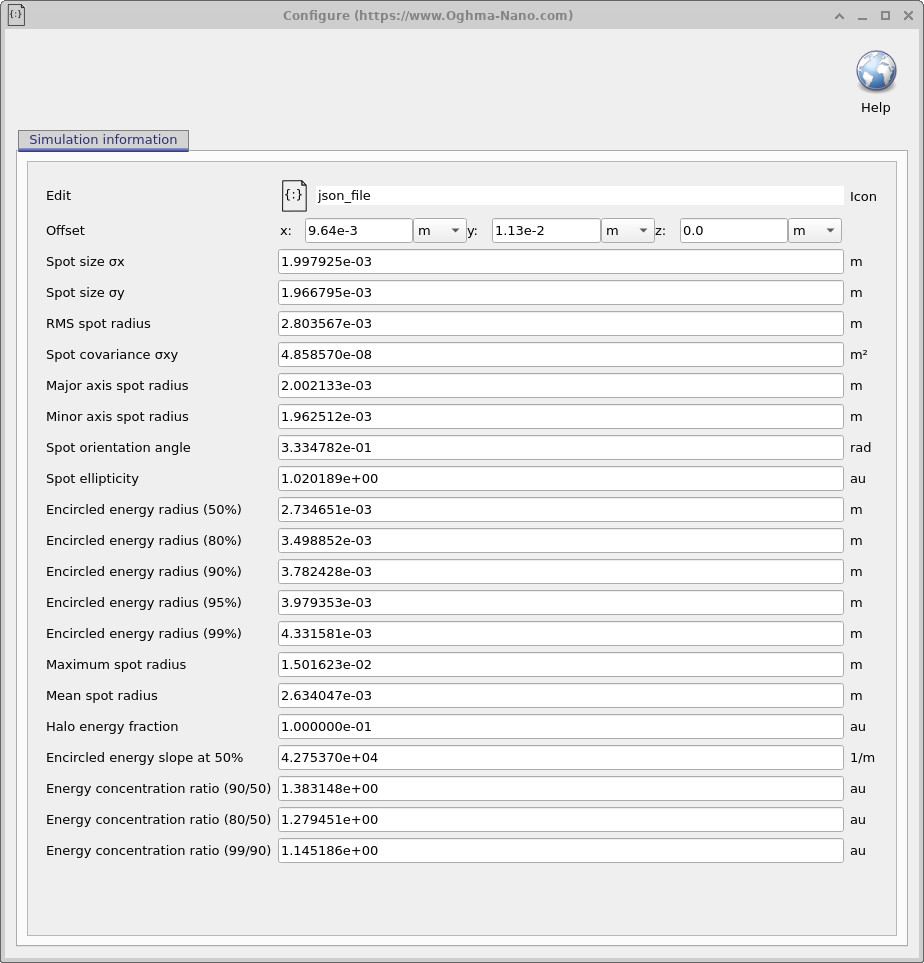Click the x offset value field
Viewport: 924px width, 963px height.
point(358,230)
